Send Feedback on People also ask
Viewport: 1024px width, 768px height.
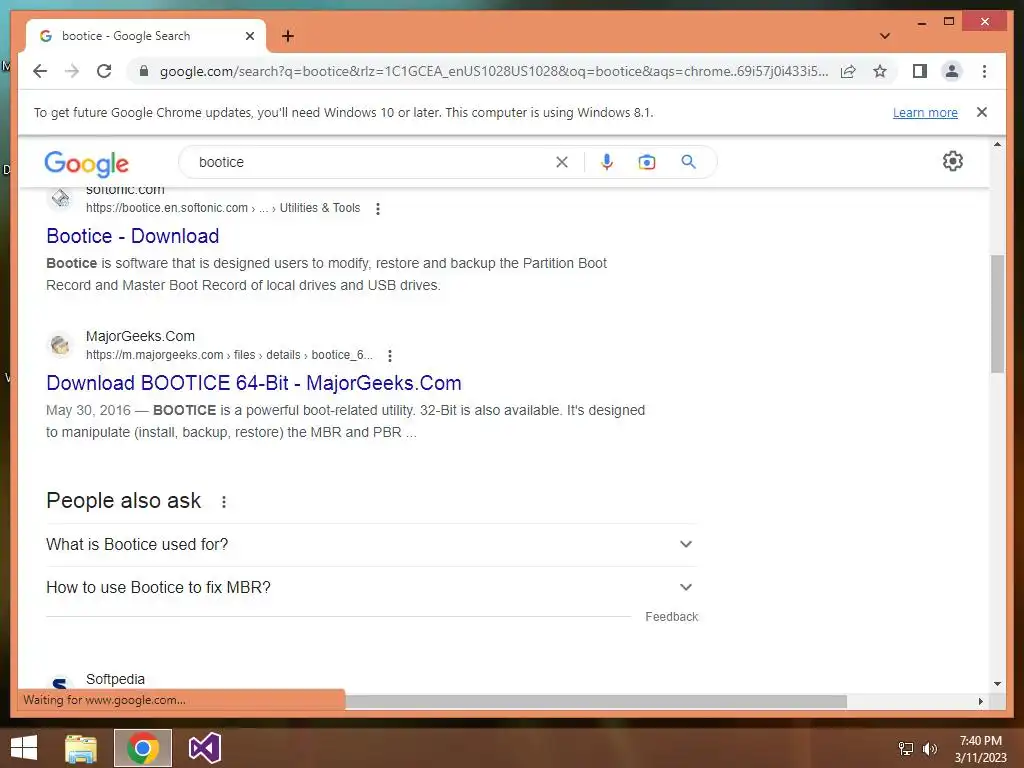671,616
